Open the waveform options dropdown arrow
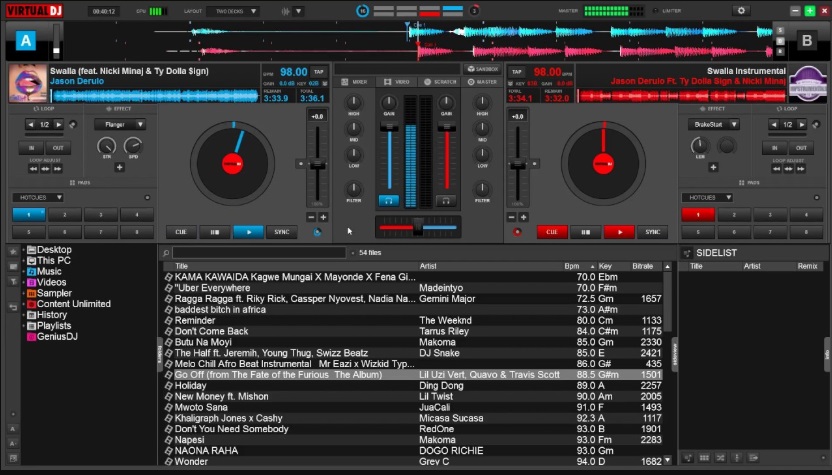This screenshot has width=832, height=475. tap(299, 11)
